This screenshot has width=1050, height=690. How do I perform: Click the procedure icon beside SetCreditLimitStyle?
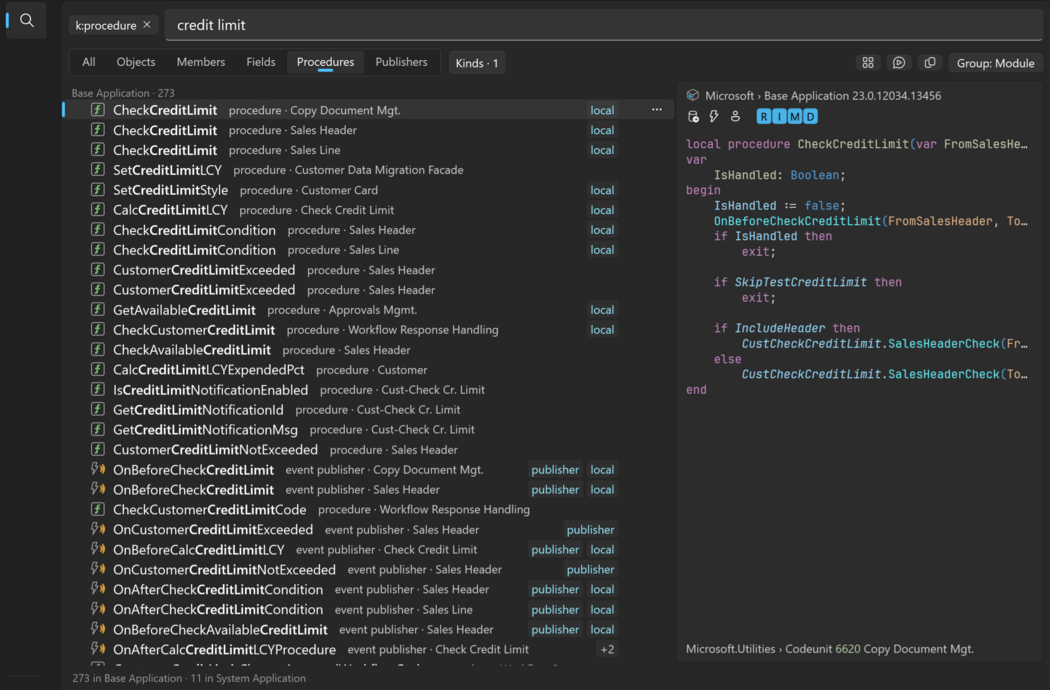98,190
